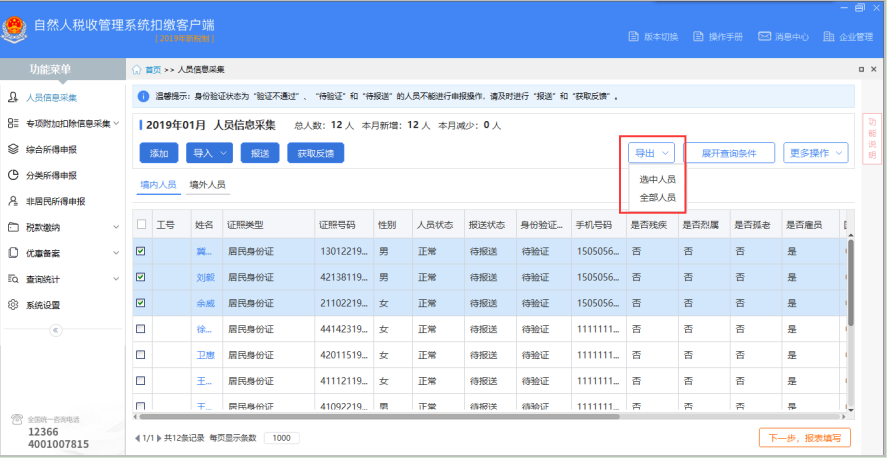Check the checkbox for 卫惠 row
Image resolution: width=887 pixels, height=458 pixels.
141,355
